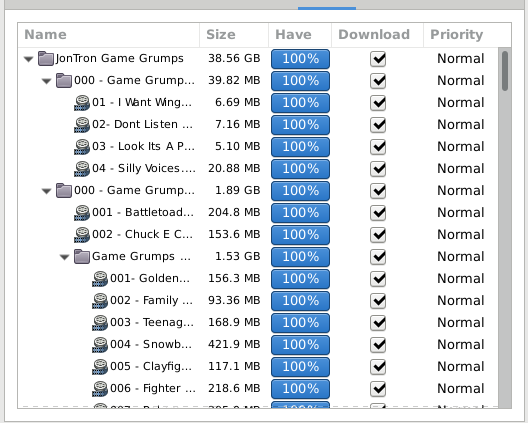
Task: Click the video file icon for '03 - Look Its A P...'
Action: 82,147
